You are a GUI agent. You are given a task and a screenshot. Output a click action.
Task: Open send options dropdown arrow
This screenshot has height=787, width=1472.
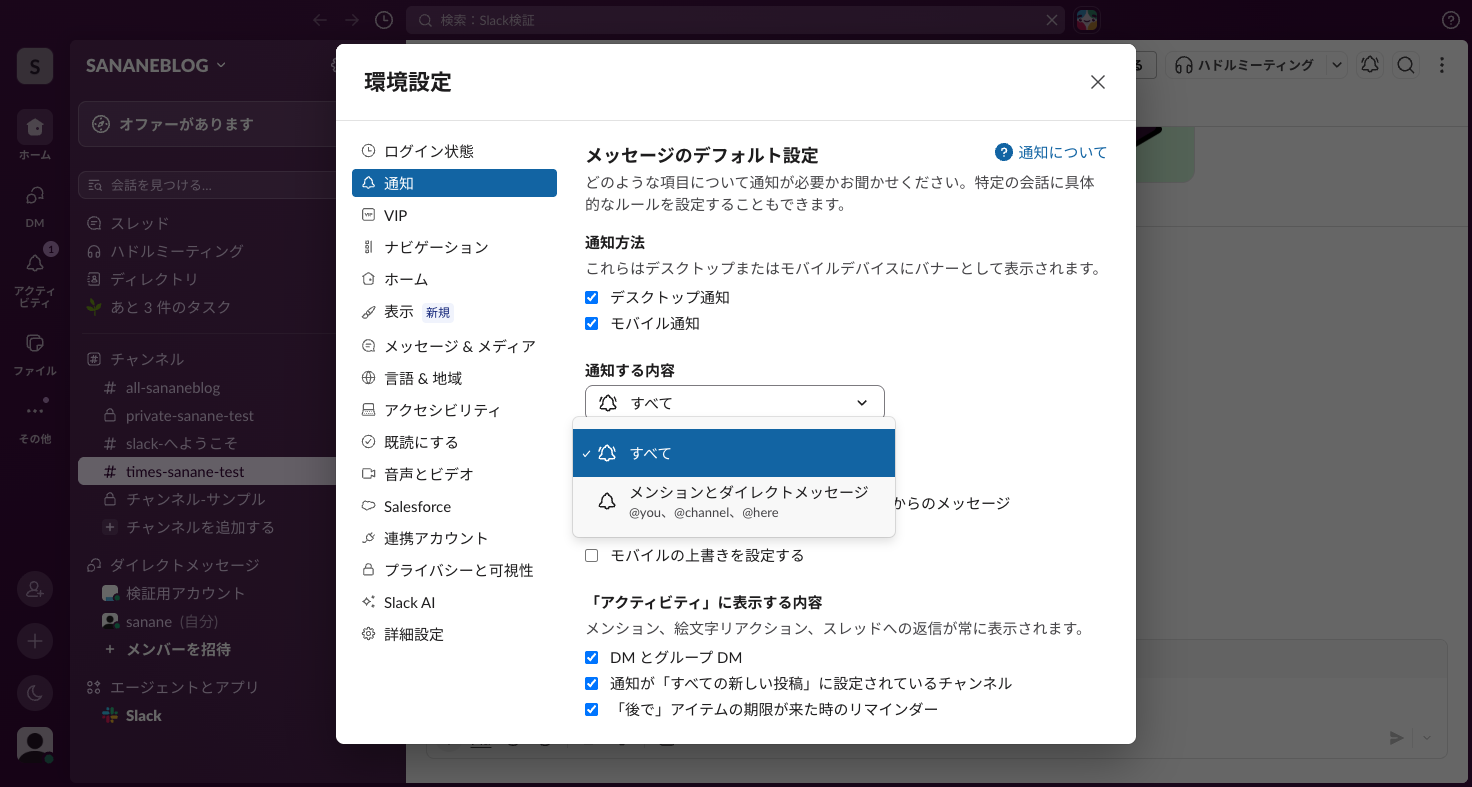pos(1428,738)
